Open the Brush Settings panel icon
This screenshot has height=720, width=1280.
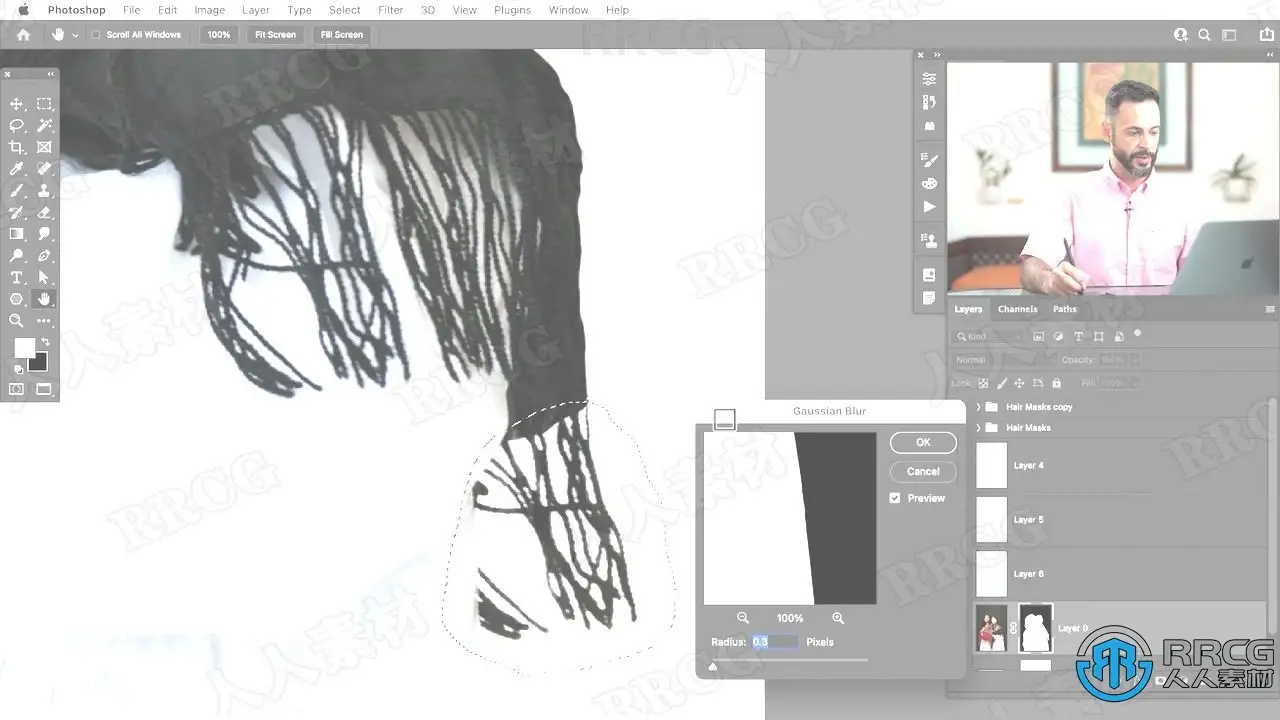(929, 160)
